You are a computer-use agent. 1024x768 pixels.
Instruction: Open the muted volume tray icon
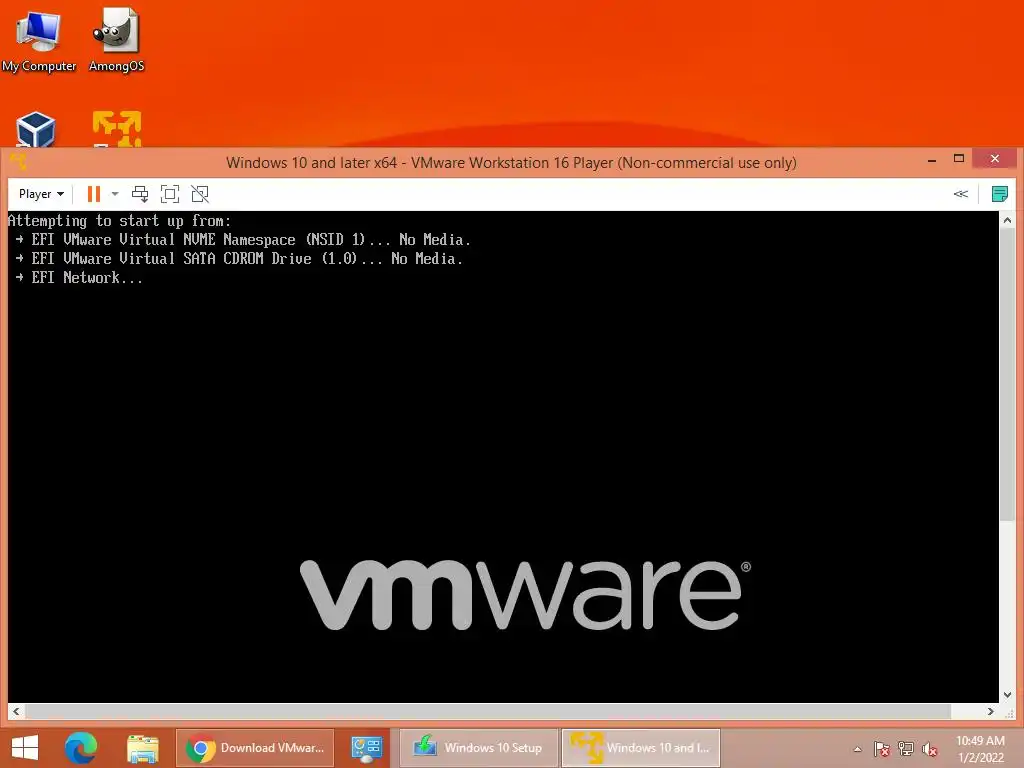[930, 749]
